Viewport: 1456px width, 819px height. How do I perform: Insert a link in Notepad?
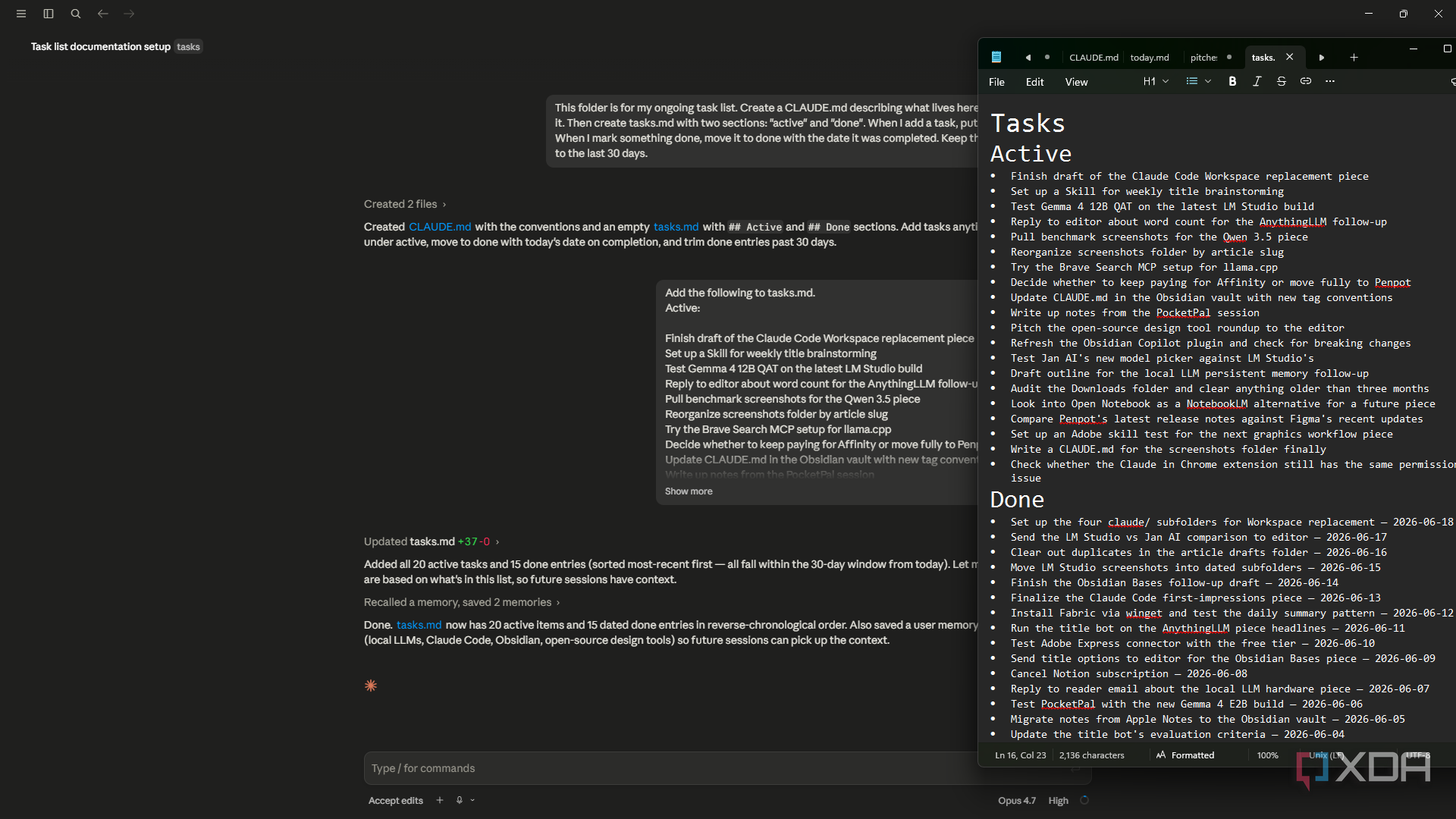(x=1305, y=81)
